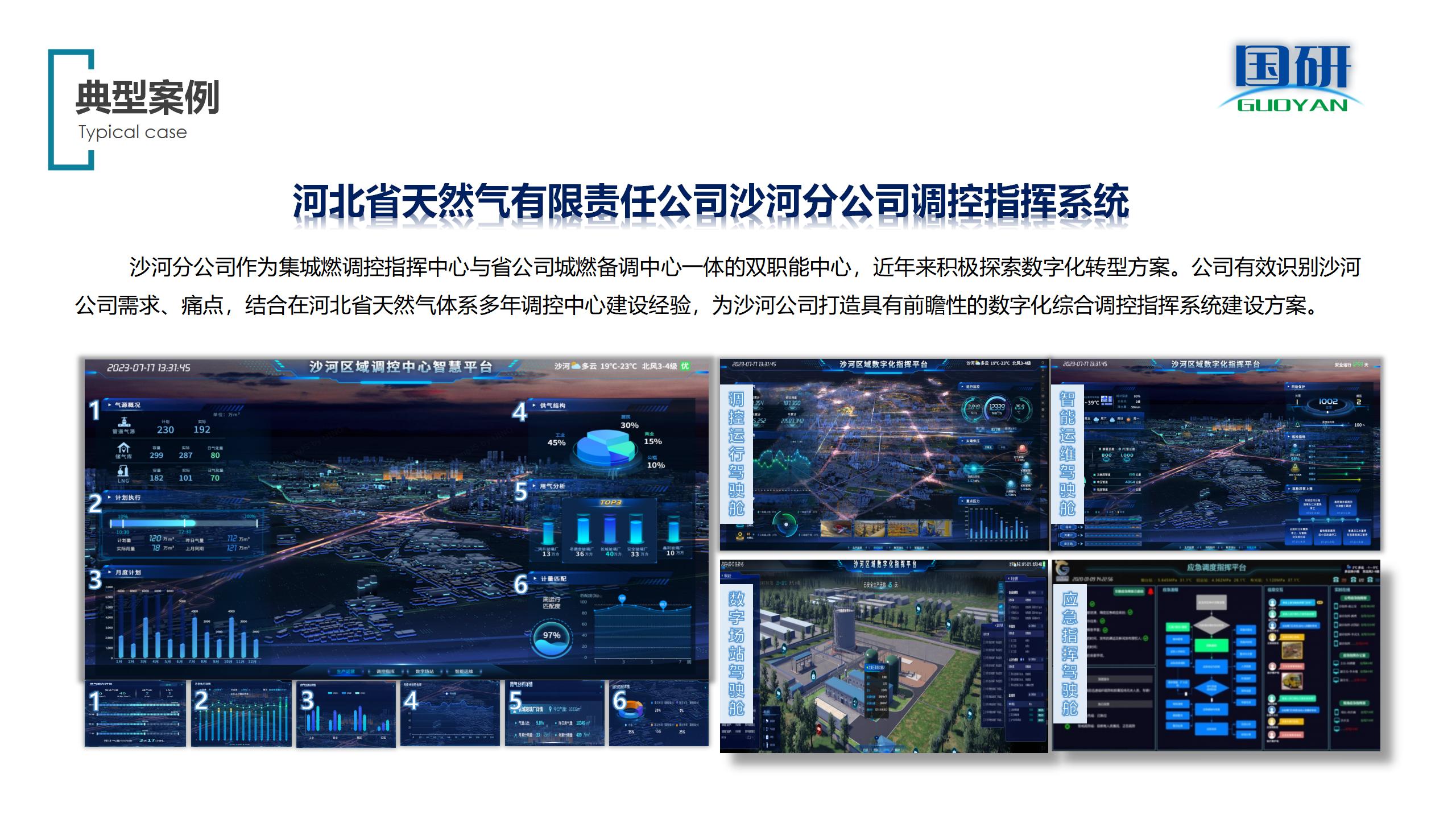Click the red alarm light icon under 末端供压

1022,449
